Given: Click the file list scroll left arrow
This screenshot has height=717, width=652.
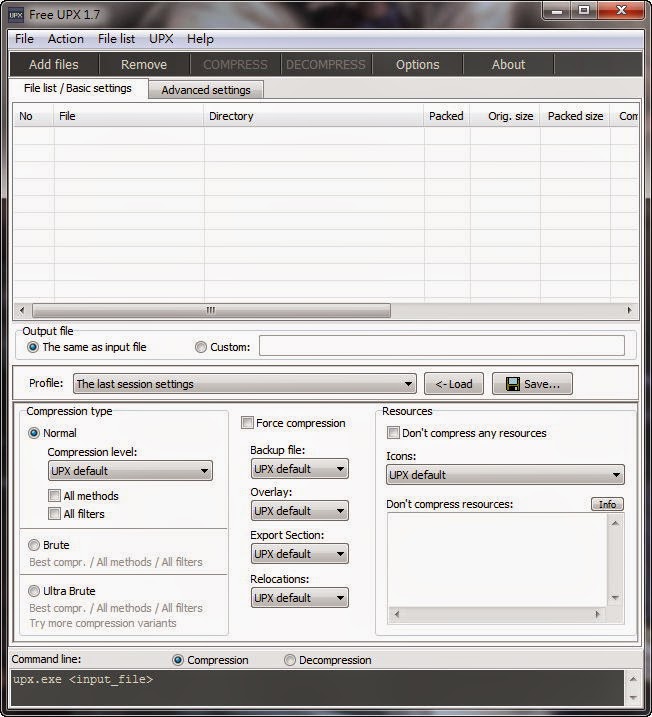Looking at the screenshot, I should (21, 310).
